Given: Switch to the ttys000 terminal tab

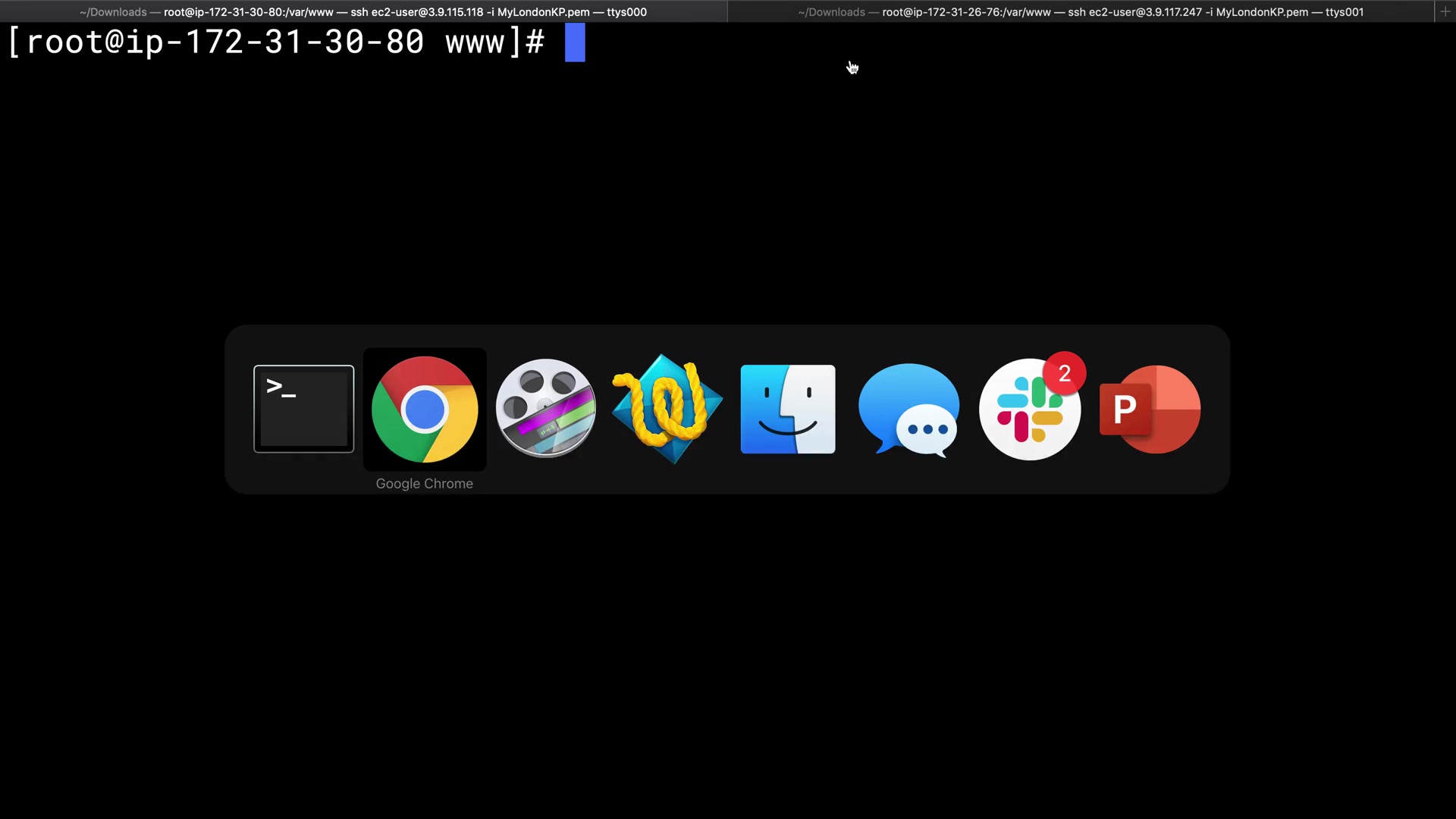Looking at the screenshot, I should pyautogui.click(x=363, y=11).
